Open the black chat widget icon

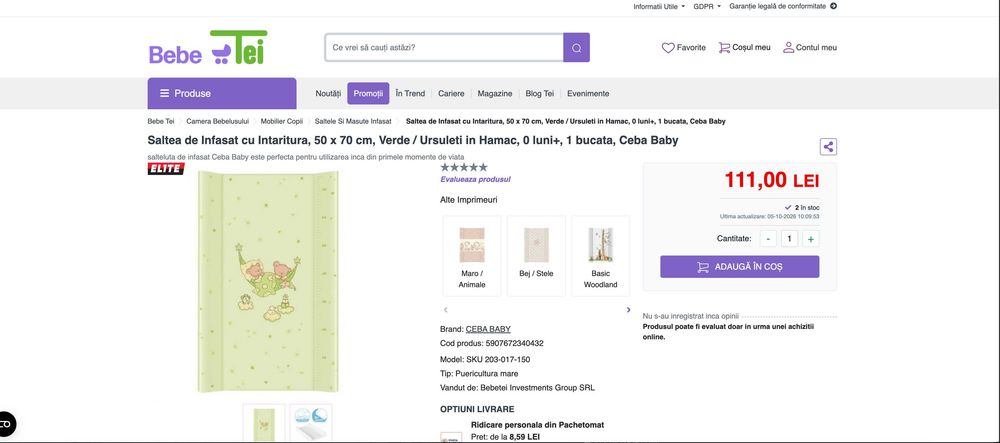tap(6, 425)
